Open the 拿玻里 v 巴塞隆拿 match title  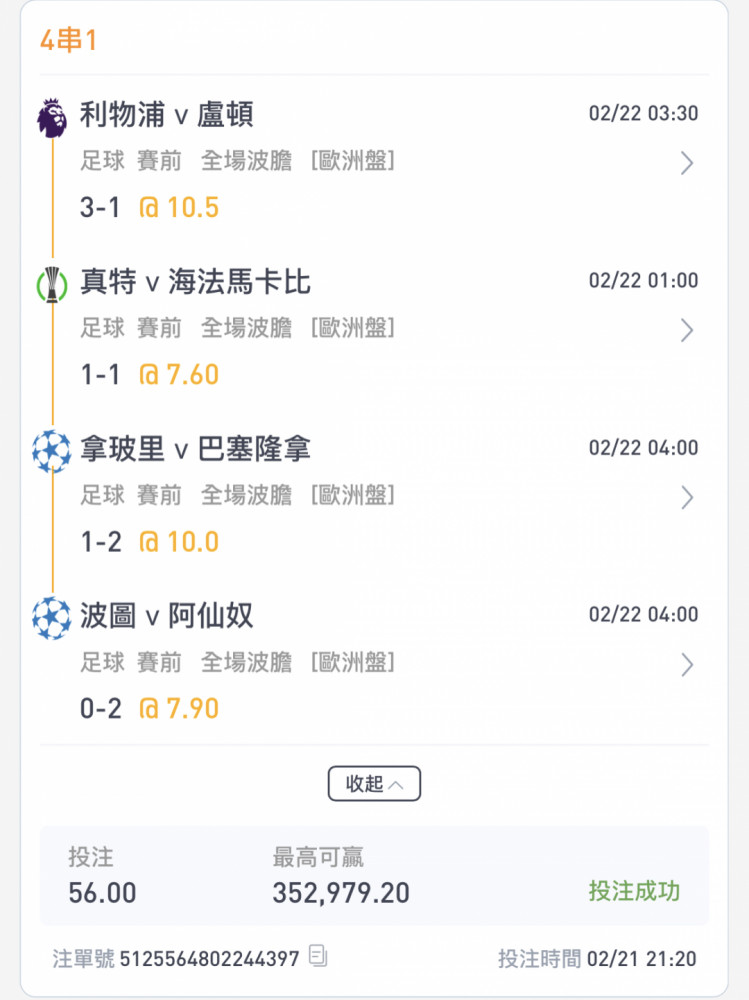pos(195,449)
